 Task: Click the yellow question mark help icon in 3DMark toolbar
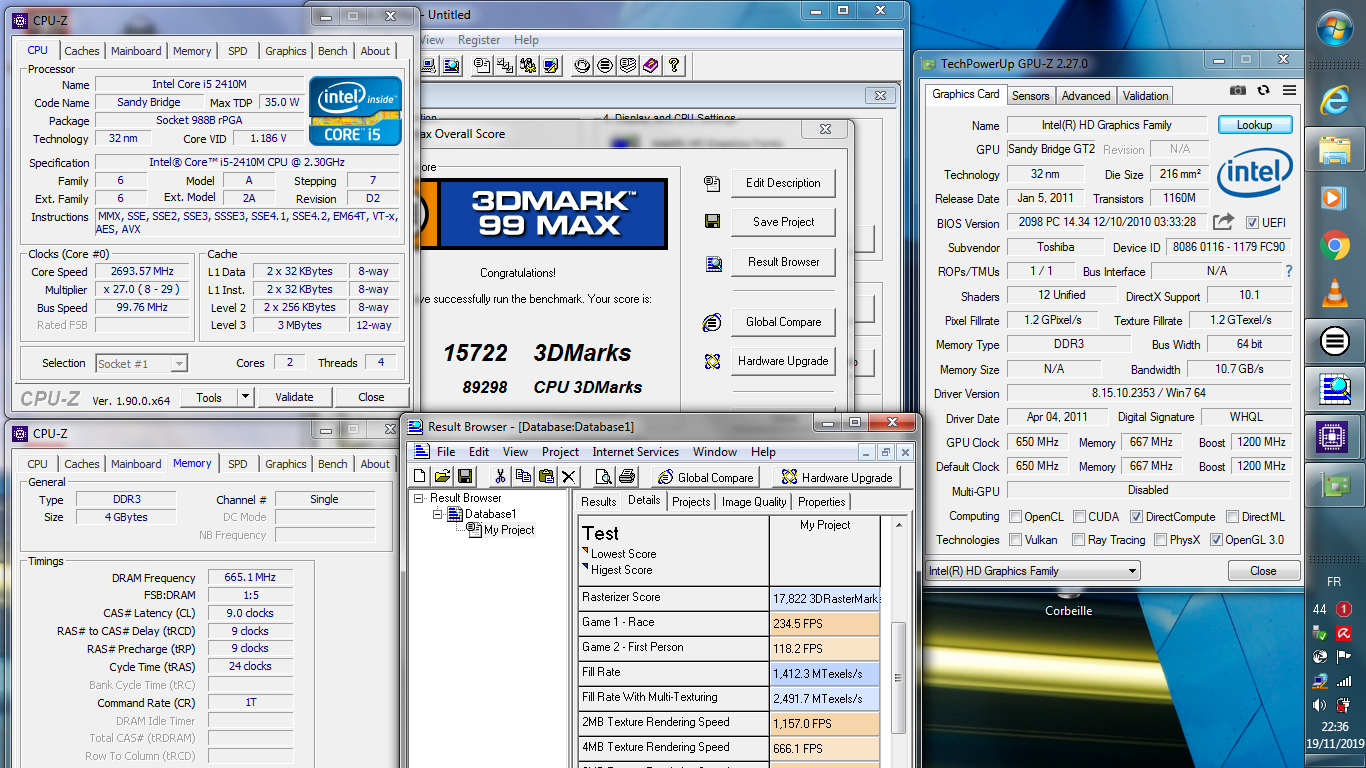coord(674,66)
